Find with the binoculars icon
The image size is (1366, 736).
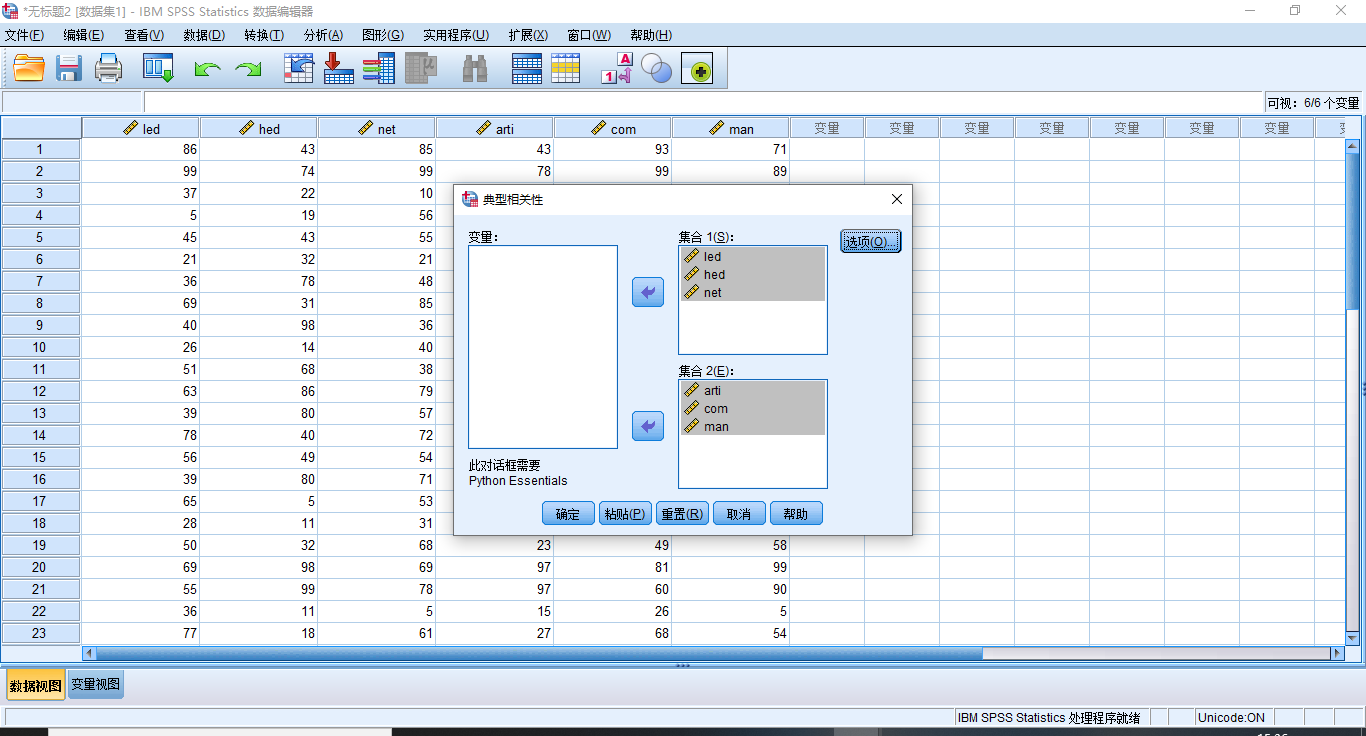tap(475, 69)
